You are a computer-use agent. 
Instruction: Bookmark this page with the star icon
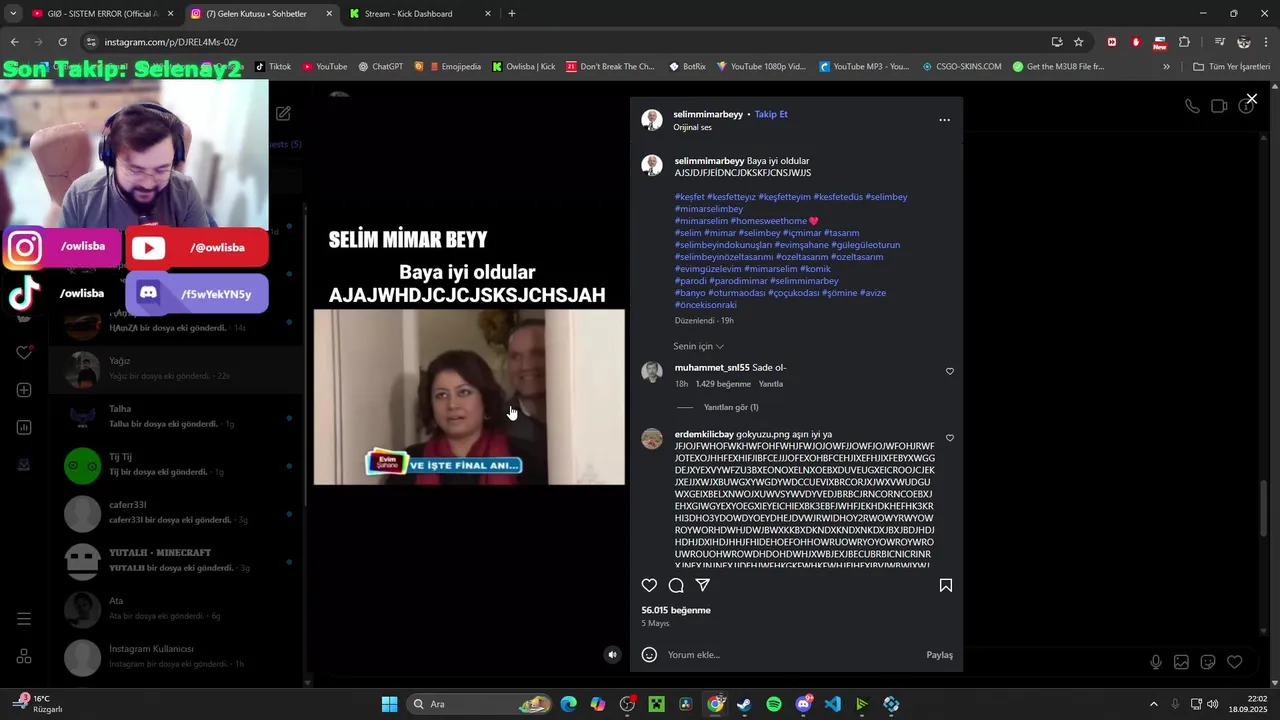[1079, 42]
